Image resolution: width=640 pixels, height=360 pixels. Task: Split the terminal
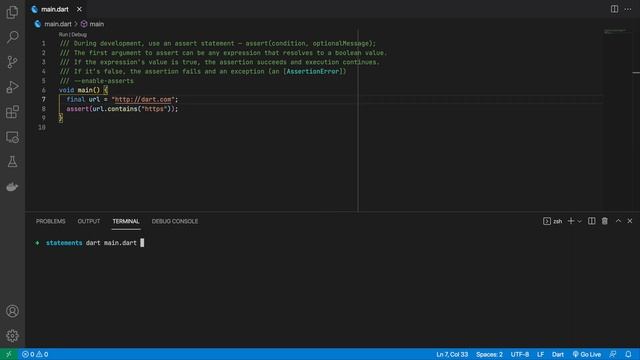[591, 221]
